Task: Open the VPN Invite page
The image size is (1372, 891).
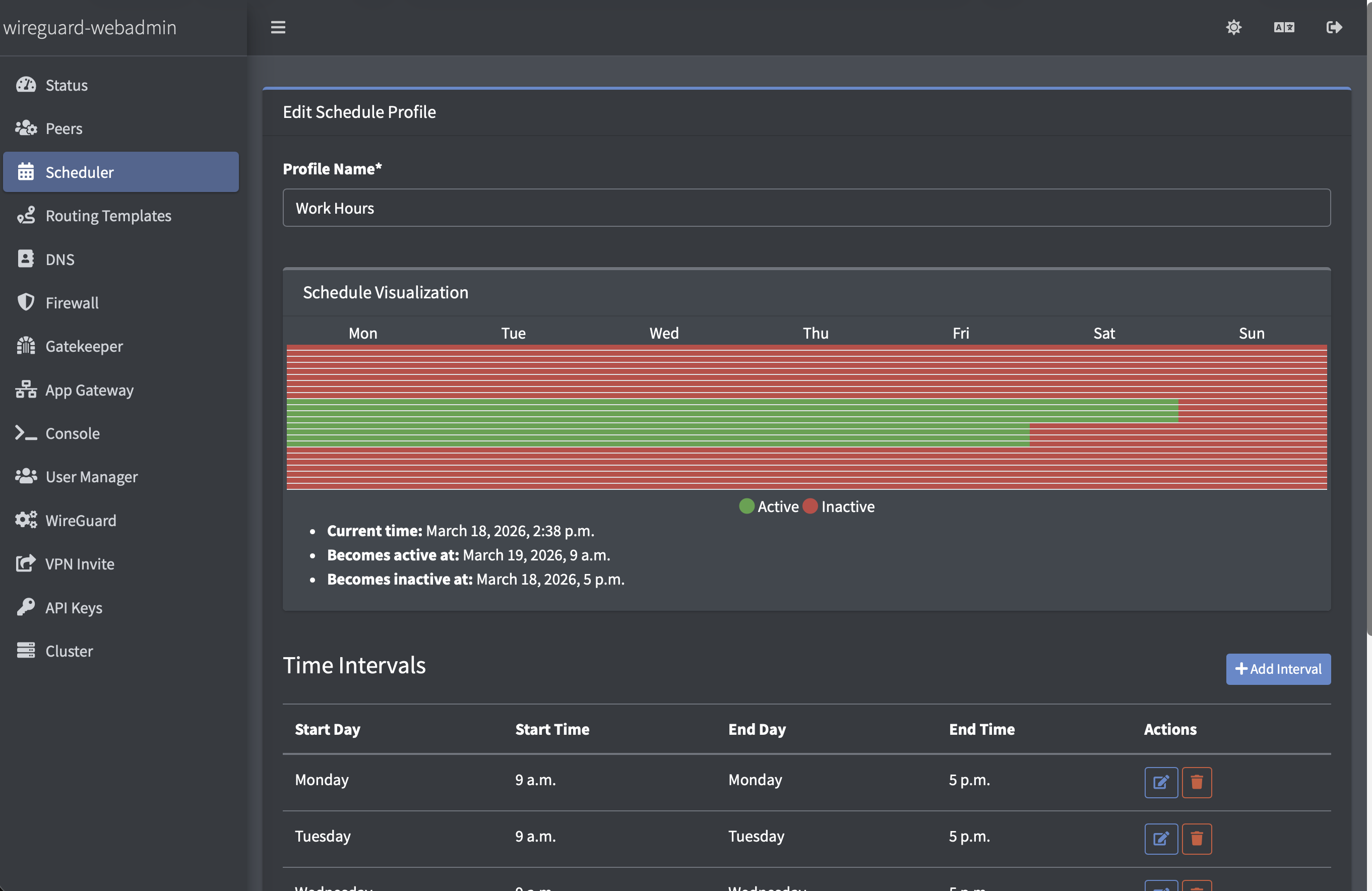Action: [80, 563]
